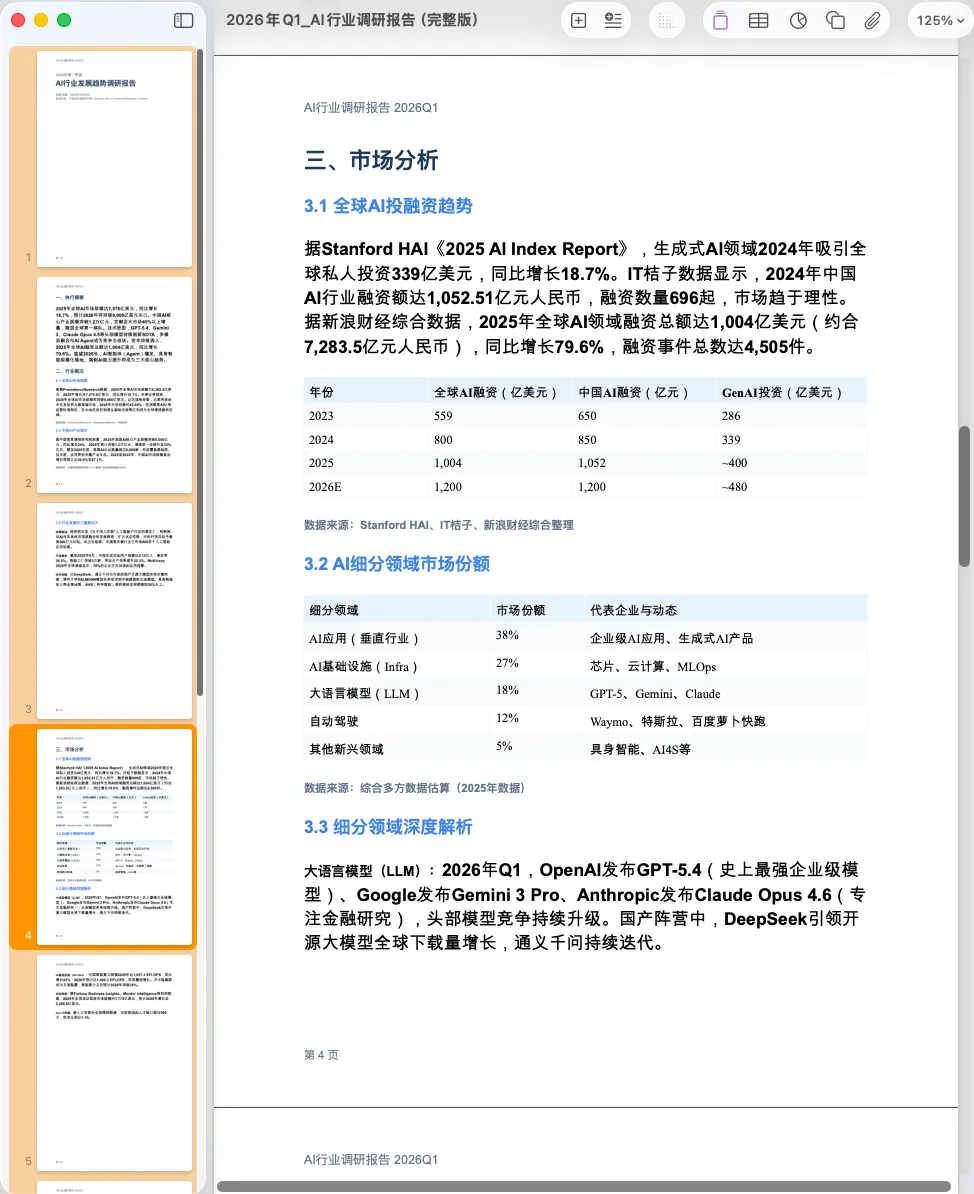Viewport: 974px width, 1194px height.
Task: Click the 其他新兴领域 row label
Action: point(346,749)
